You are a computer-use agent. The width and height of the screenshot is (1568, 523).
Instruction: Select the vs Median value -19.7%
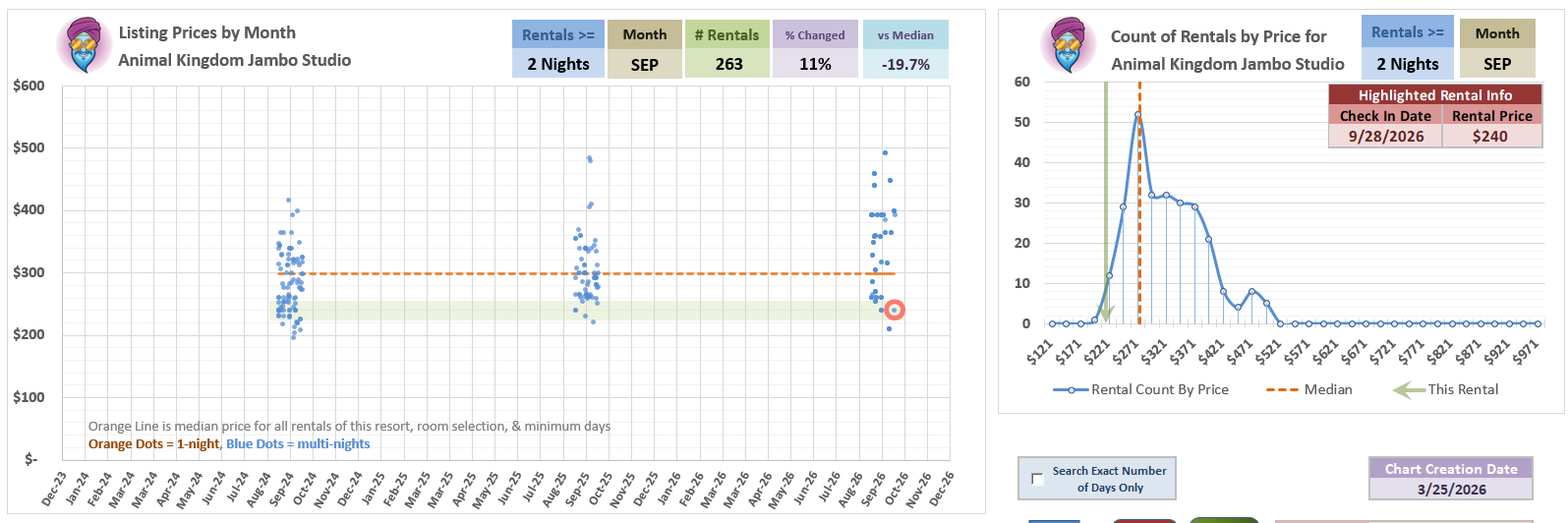905,64
